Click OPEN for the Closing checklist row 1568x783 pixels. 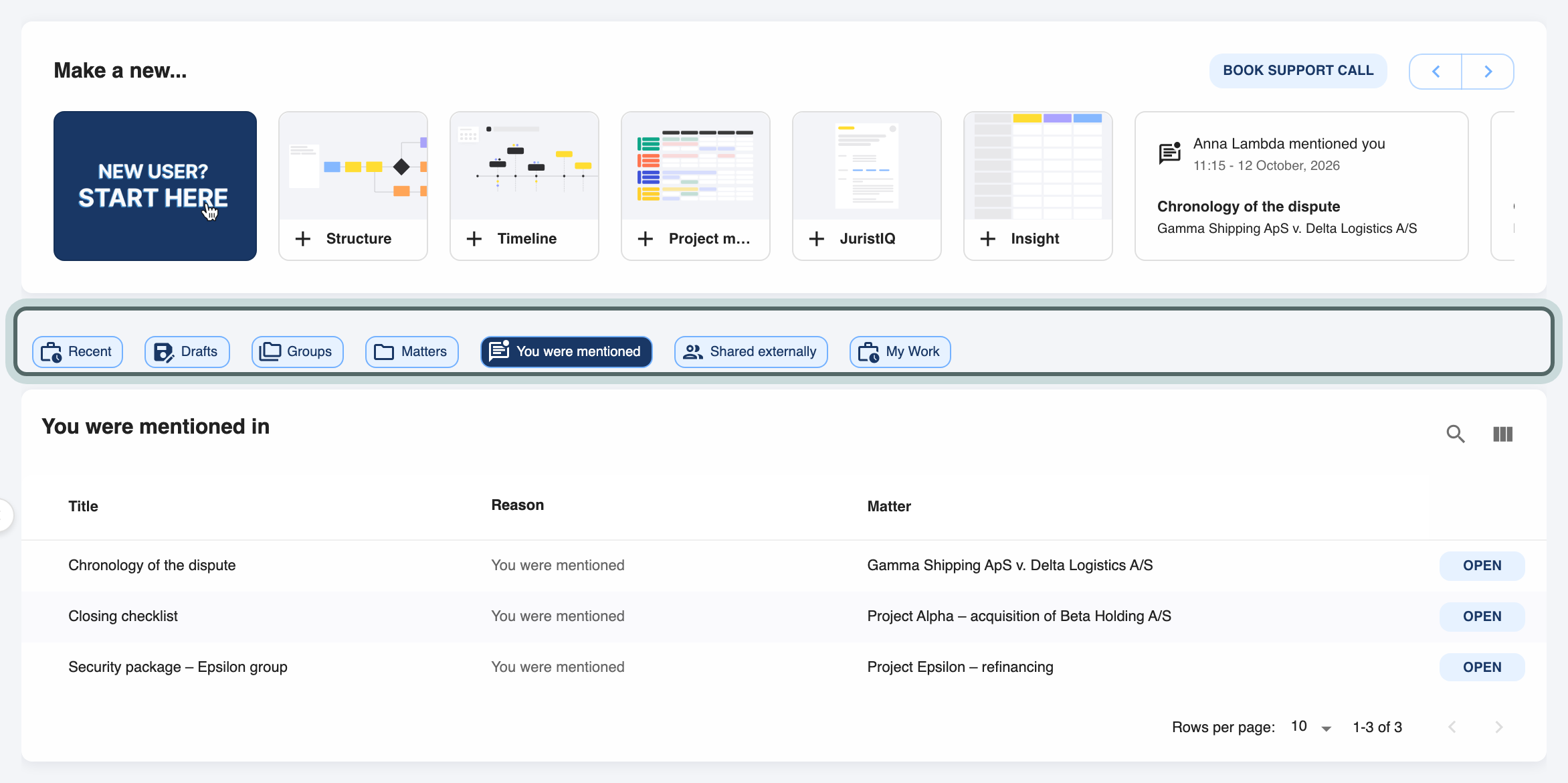pos(1482,616)
